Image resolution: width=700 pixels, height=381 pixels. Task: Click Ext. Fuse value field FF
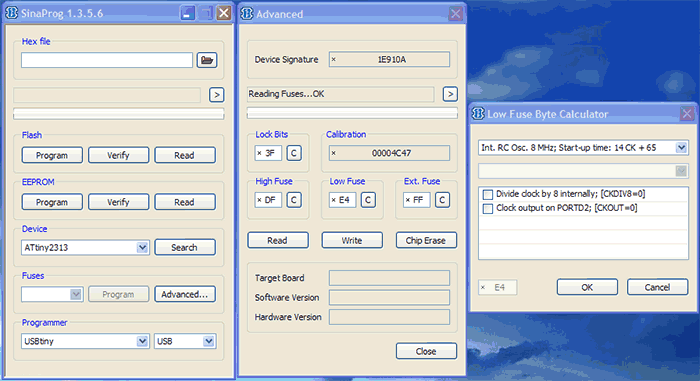tap(417, 200)
